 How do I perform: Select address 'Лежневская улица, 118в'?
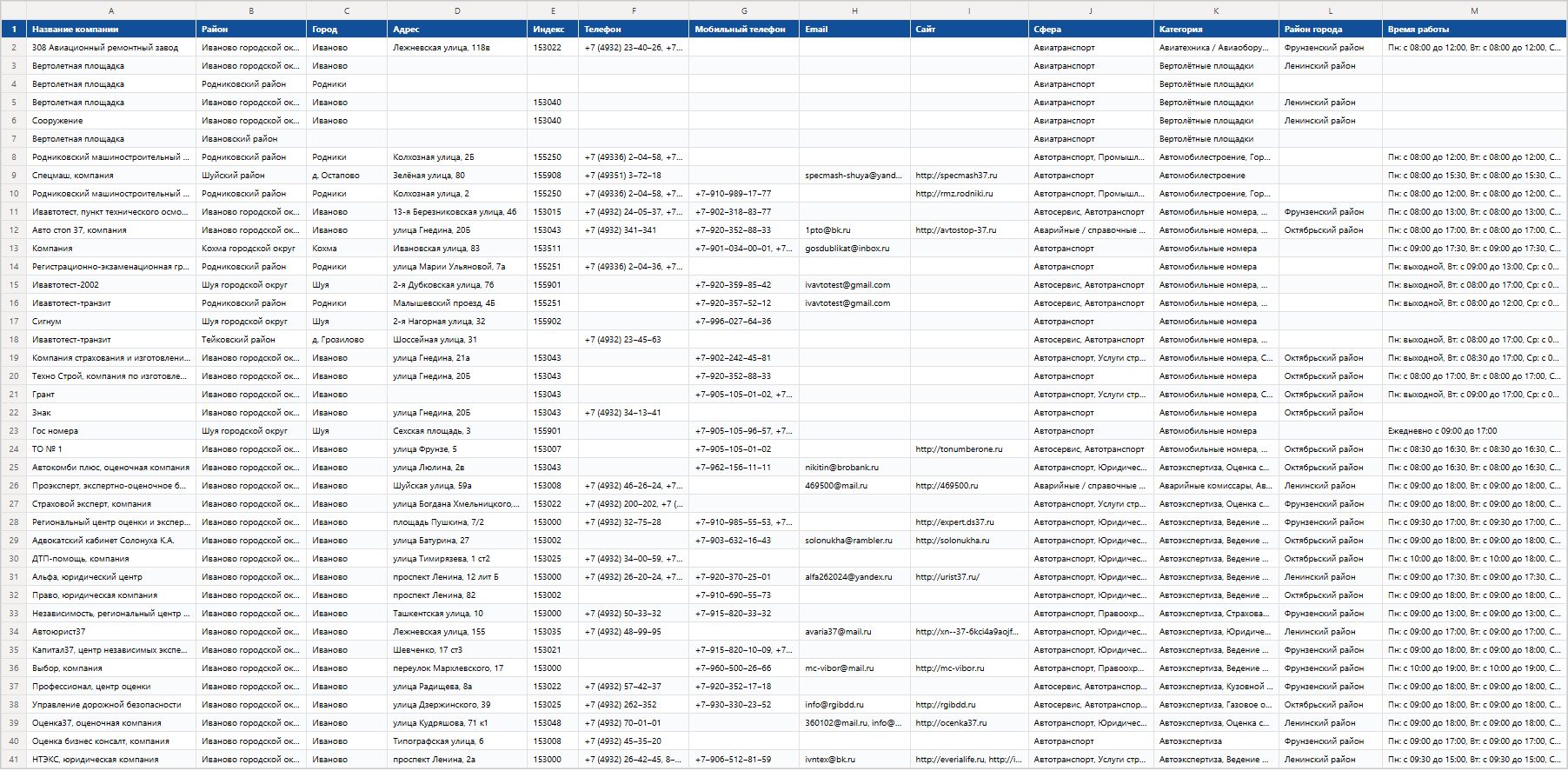click(x=457, y=48)
